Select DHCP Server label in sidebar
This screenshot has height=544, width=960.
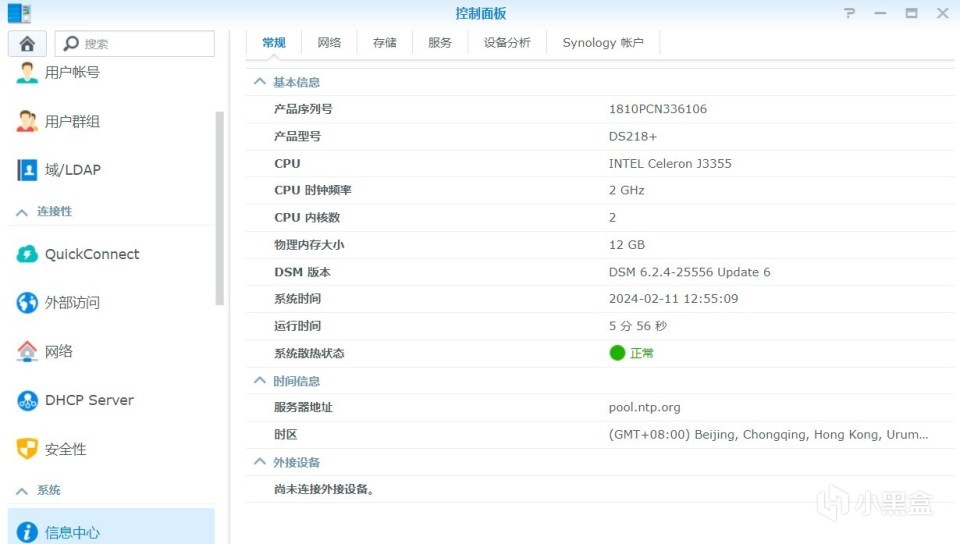click(89, 400)
